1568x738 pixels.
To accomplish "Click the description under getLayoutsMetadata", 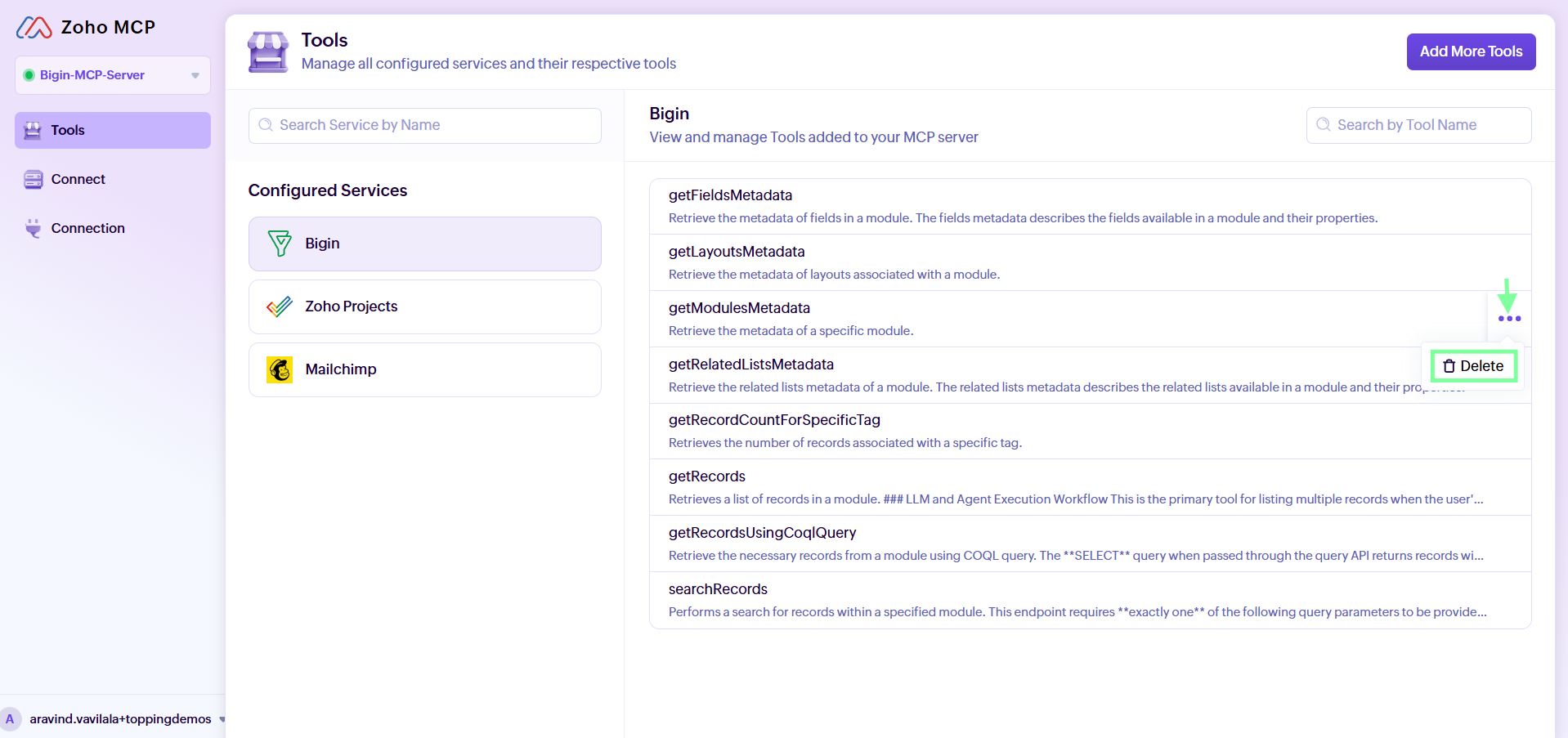I will pyautogui.click(x=834, y=275).
